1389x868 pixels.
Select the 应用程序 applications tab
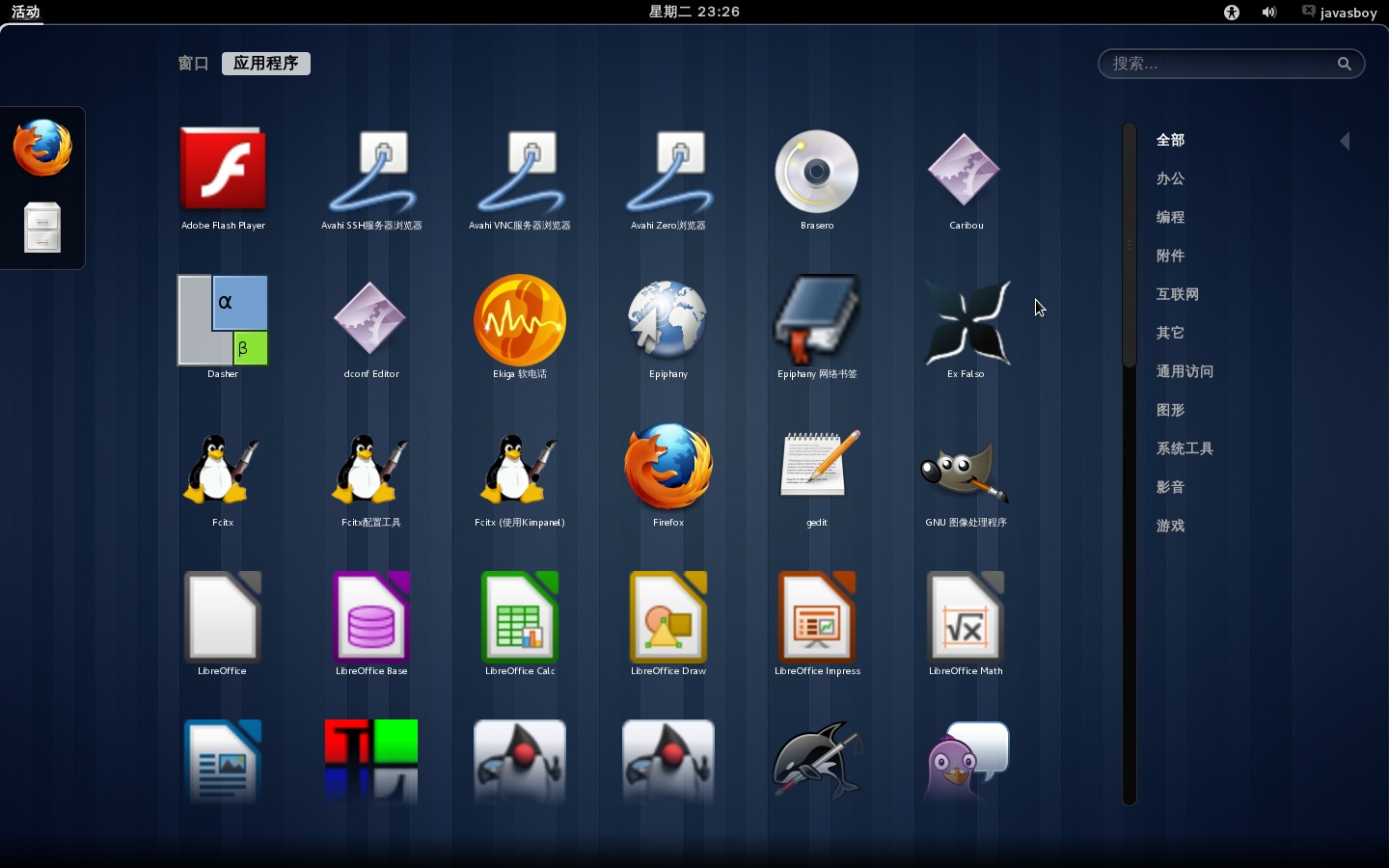tap(266, 64)
